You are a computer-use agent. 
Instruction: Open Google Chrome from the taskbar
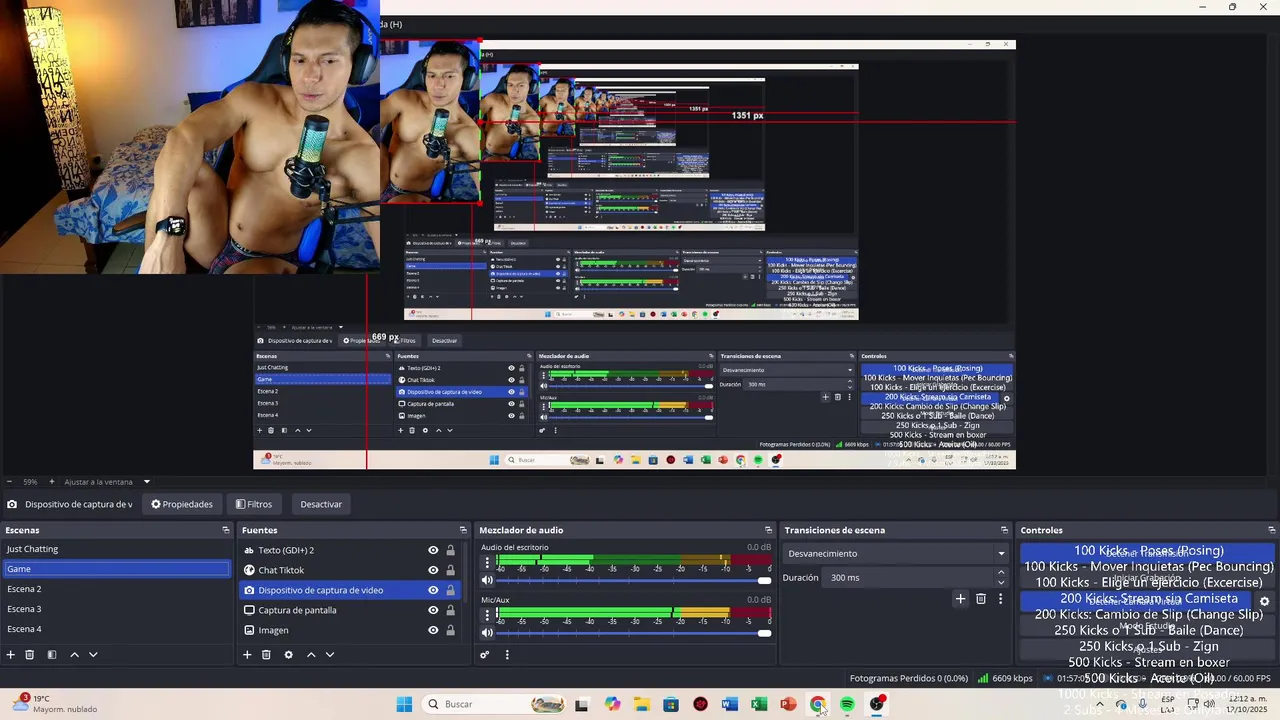coord(818,704)
